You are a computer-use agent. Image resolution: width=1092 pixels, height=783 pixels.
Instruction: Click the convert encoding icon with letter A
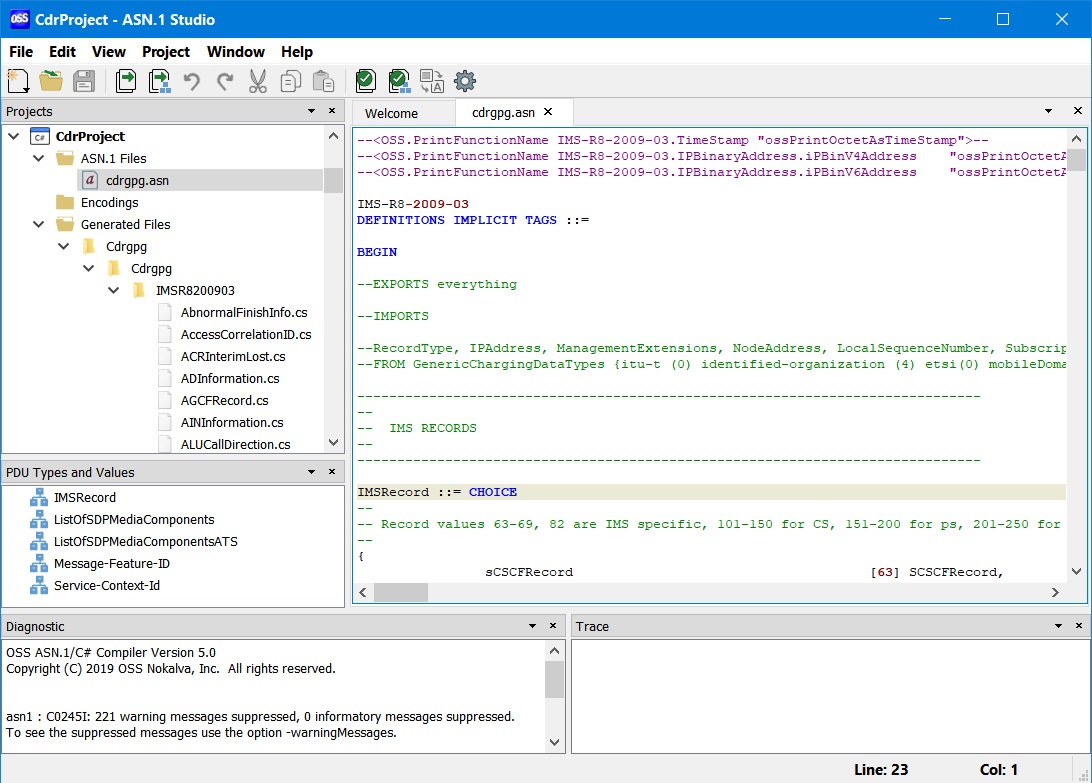point(432,81)
